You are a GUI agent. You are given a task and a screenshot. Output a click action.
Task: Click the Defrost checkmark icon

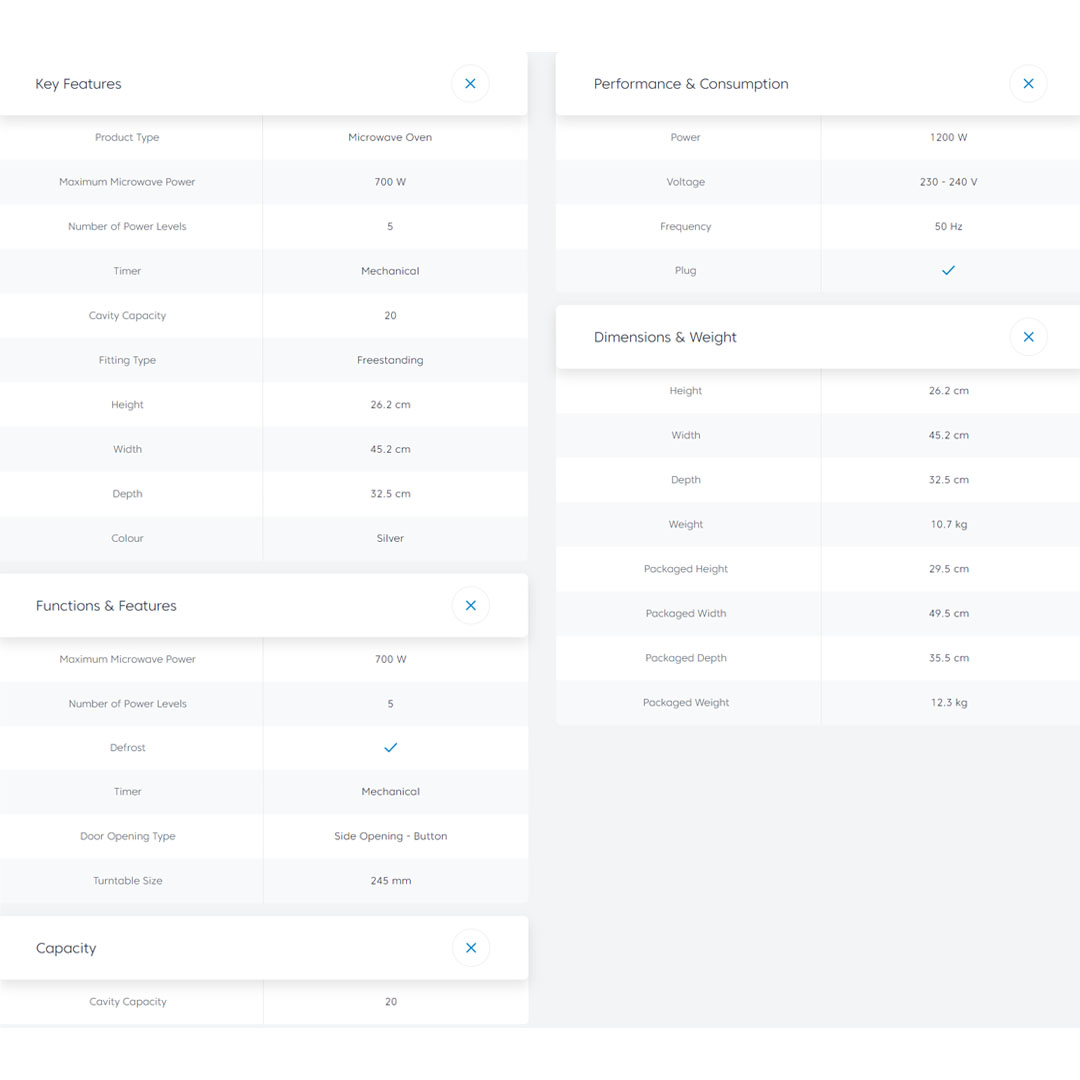(390, 747)
